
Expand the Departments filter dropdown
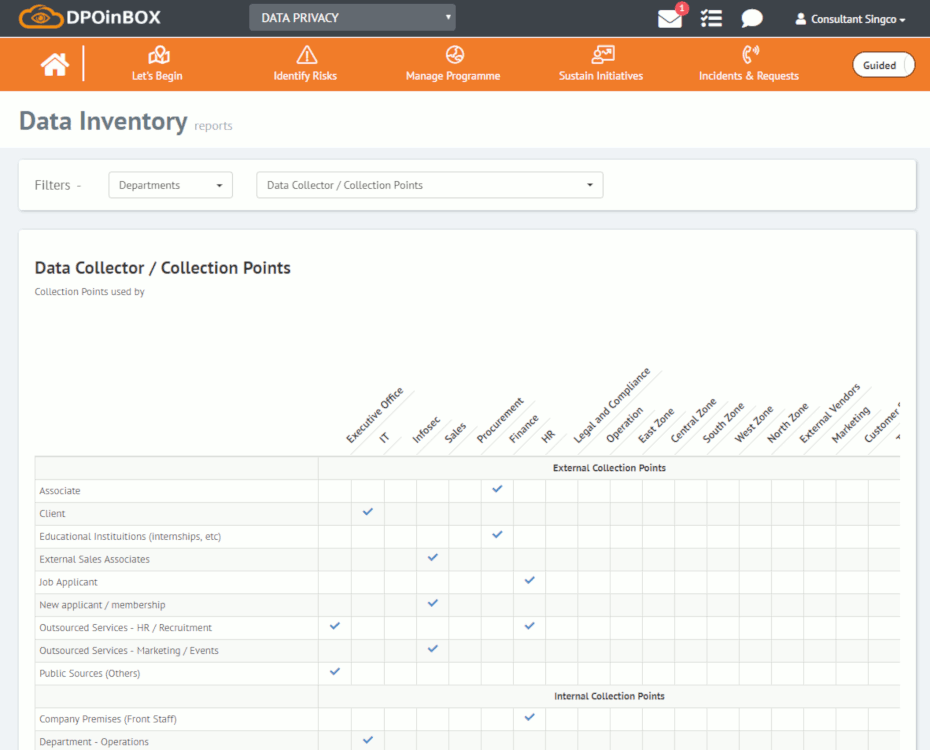pyautogui.click(x=170, y=185)
